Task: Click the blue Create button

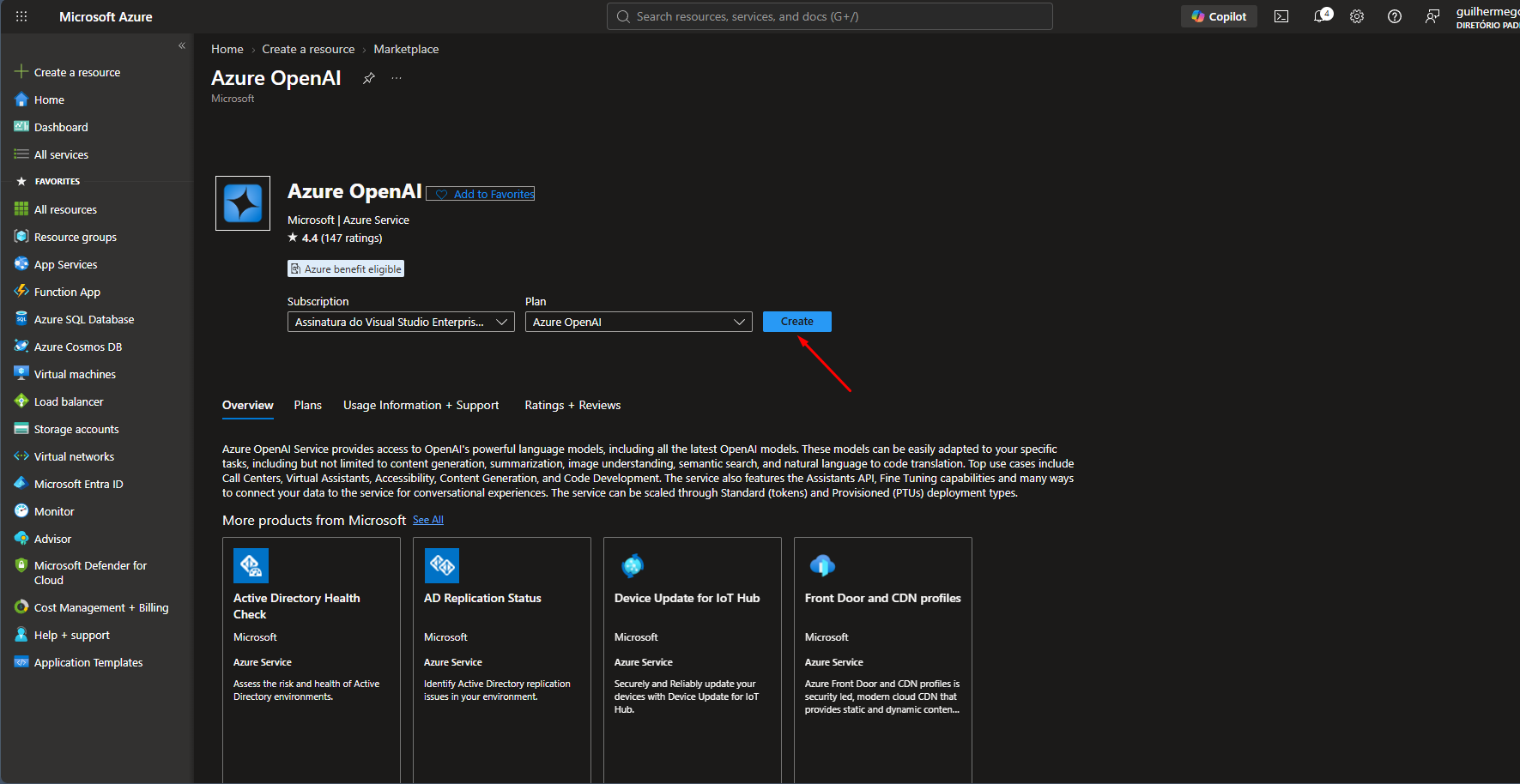Action: (x=797, y=322)
